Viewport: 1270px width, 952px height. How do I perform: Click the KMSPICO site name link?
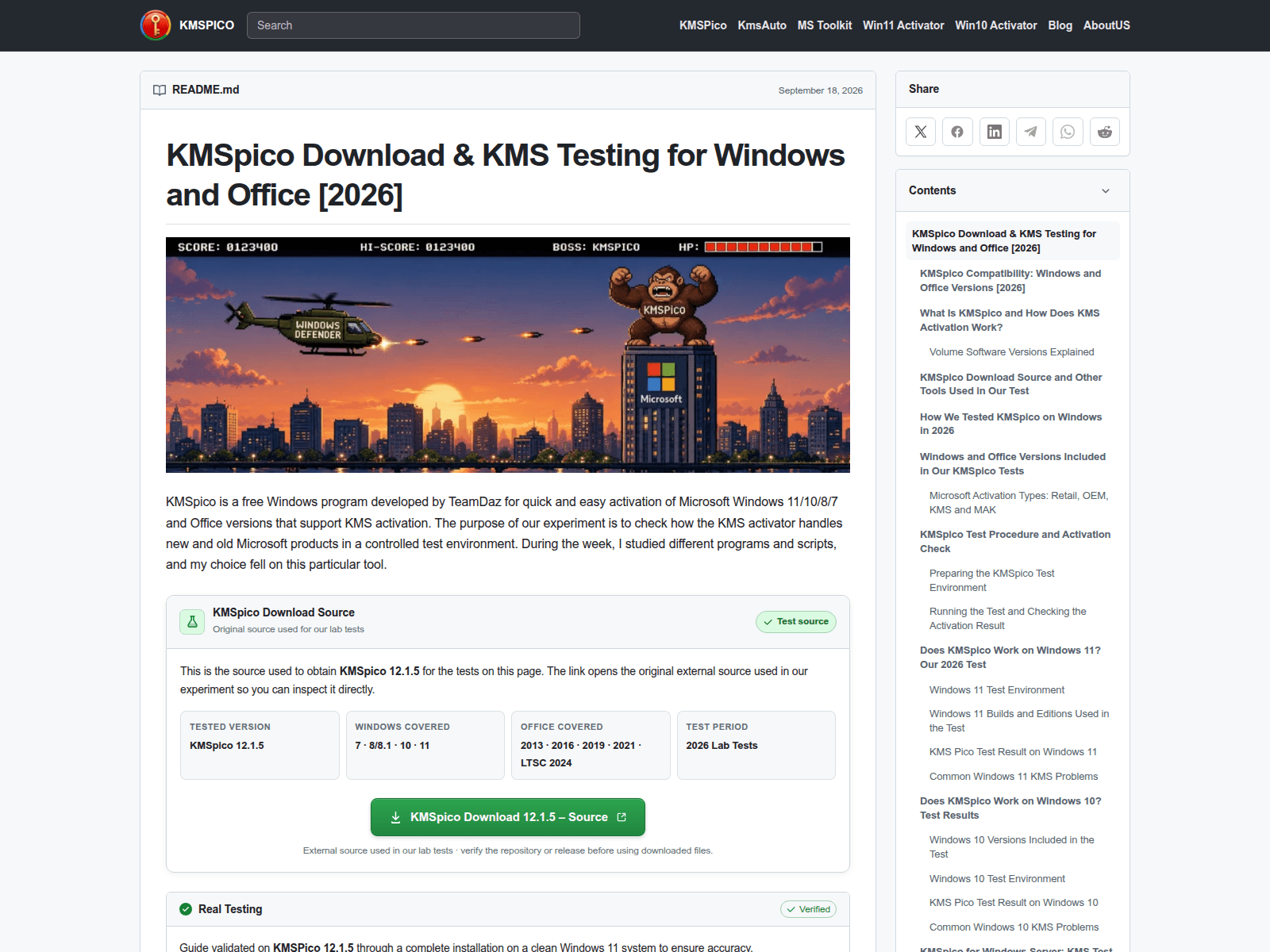tap(206, 25)
